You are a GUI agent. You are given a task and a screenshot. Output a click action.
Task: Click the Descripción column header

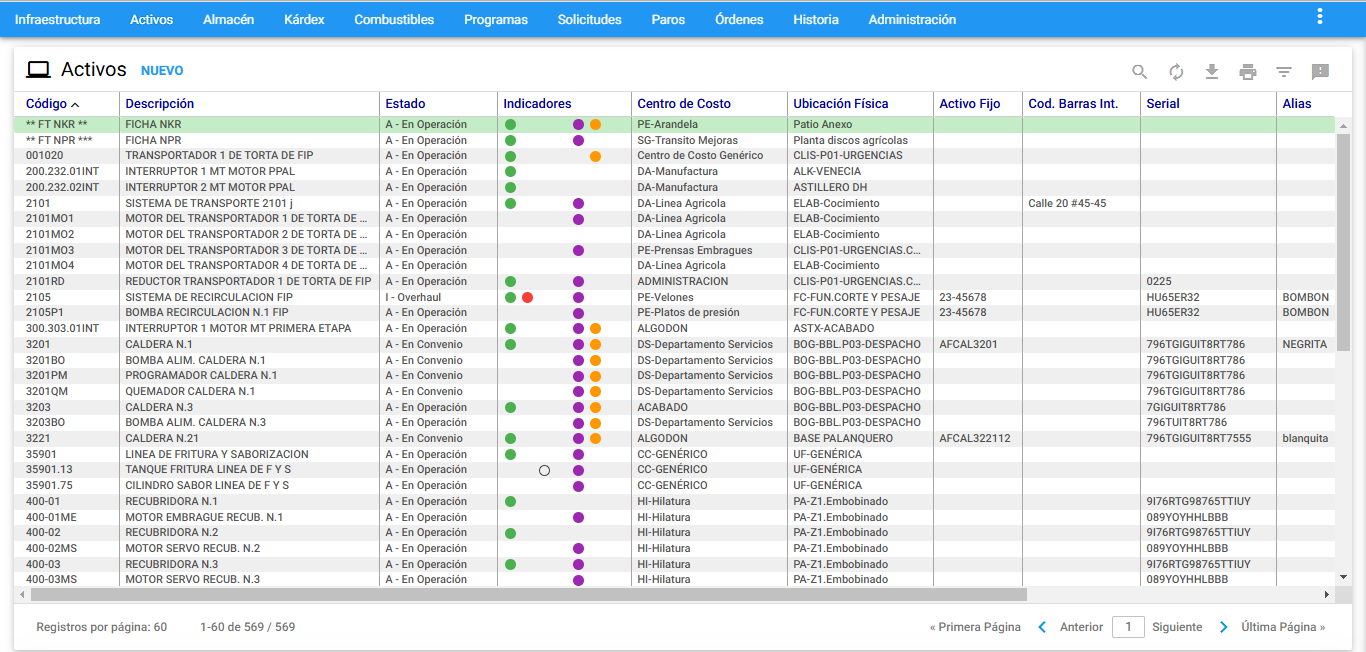[x=159, y=103]
